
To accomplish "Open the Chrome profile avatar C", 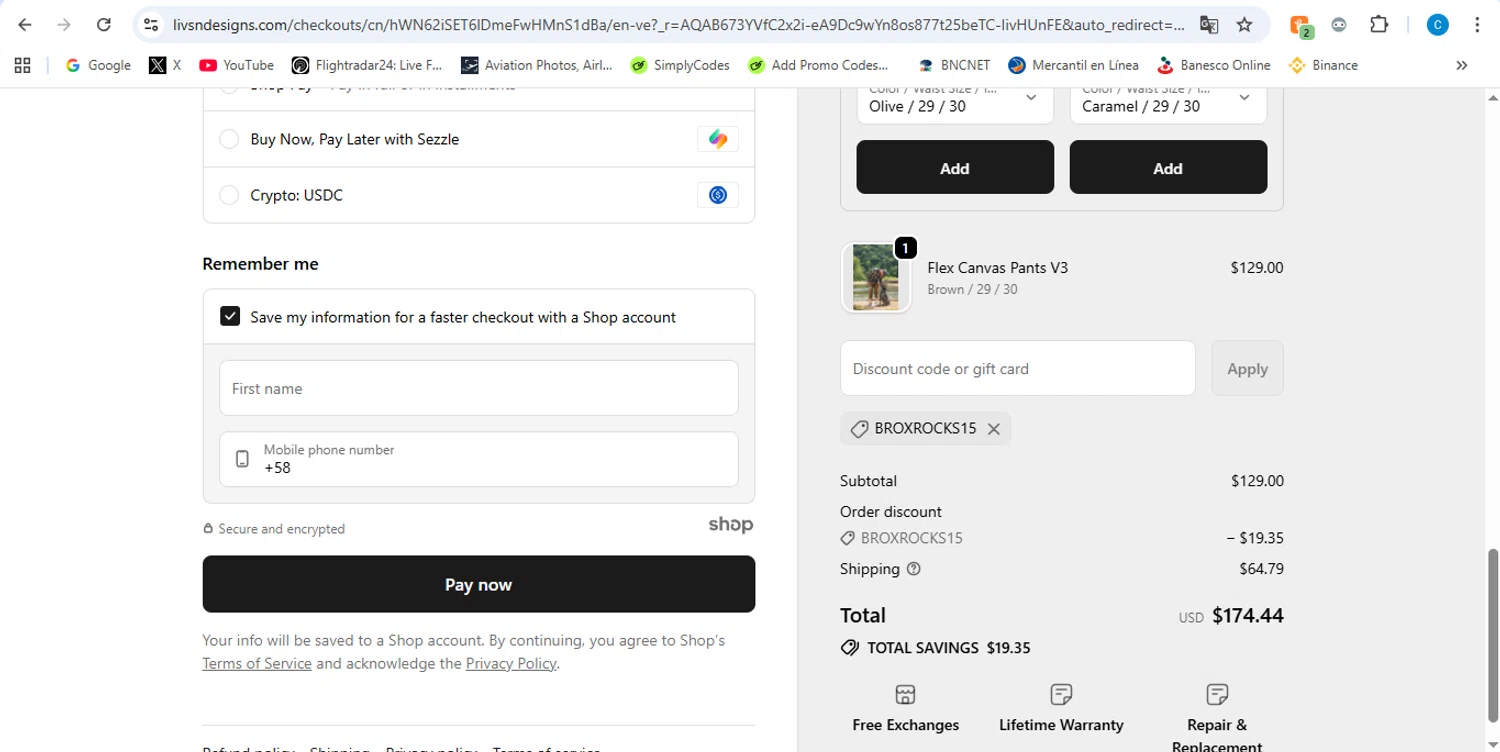I will (1437, 25).
